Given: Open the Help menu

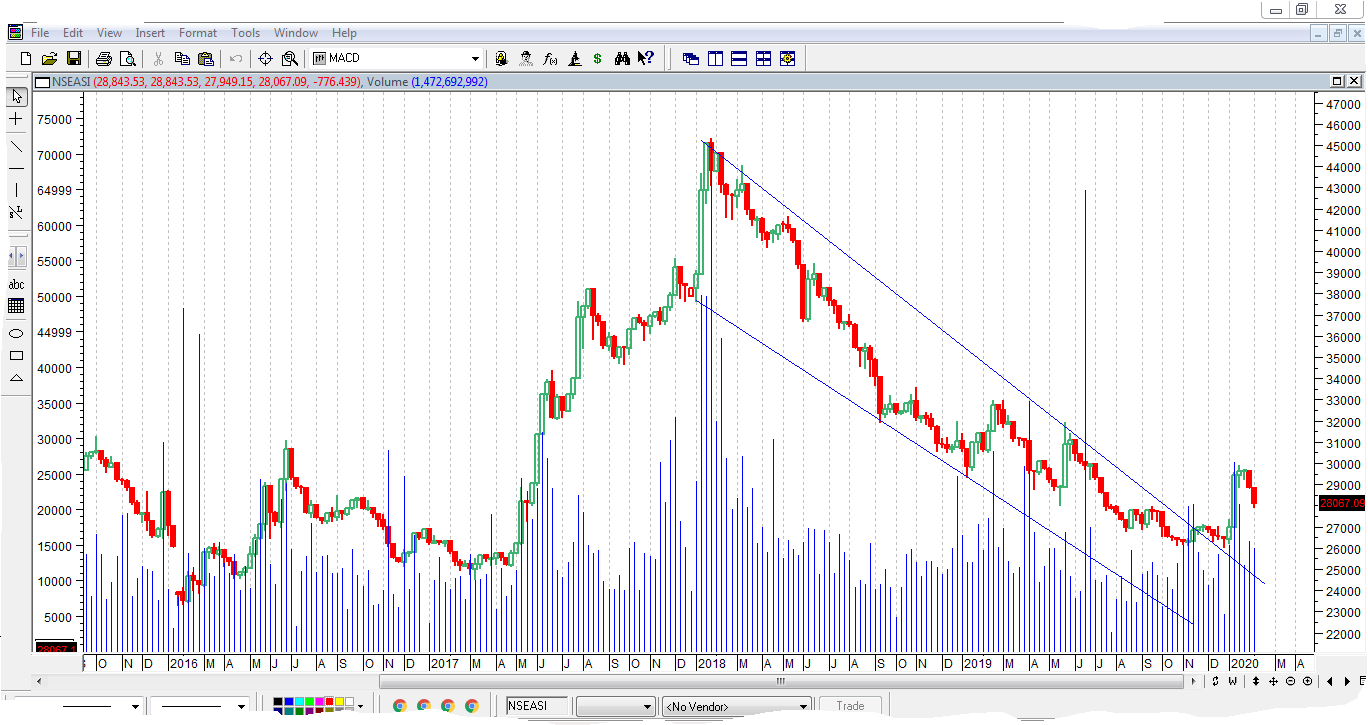Looking at the screenshot, I should 344,33.
